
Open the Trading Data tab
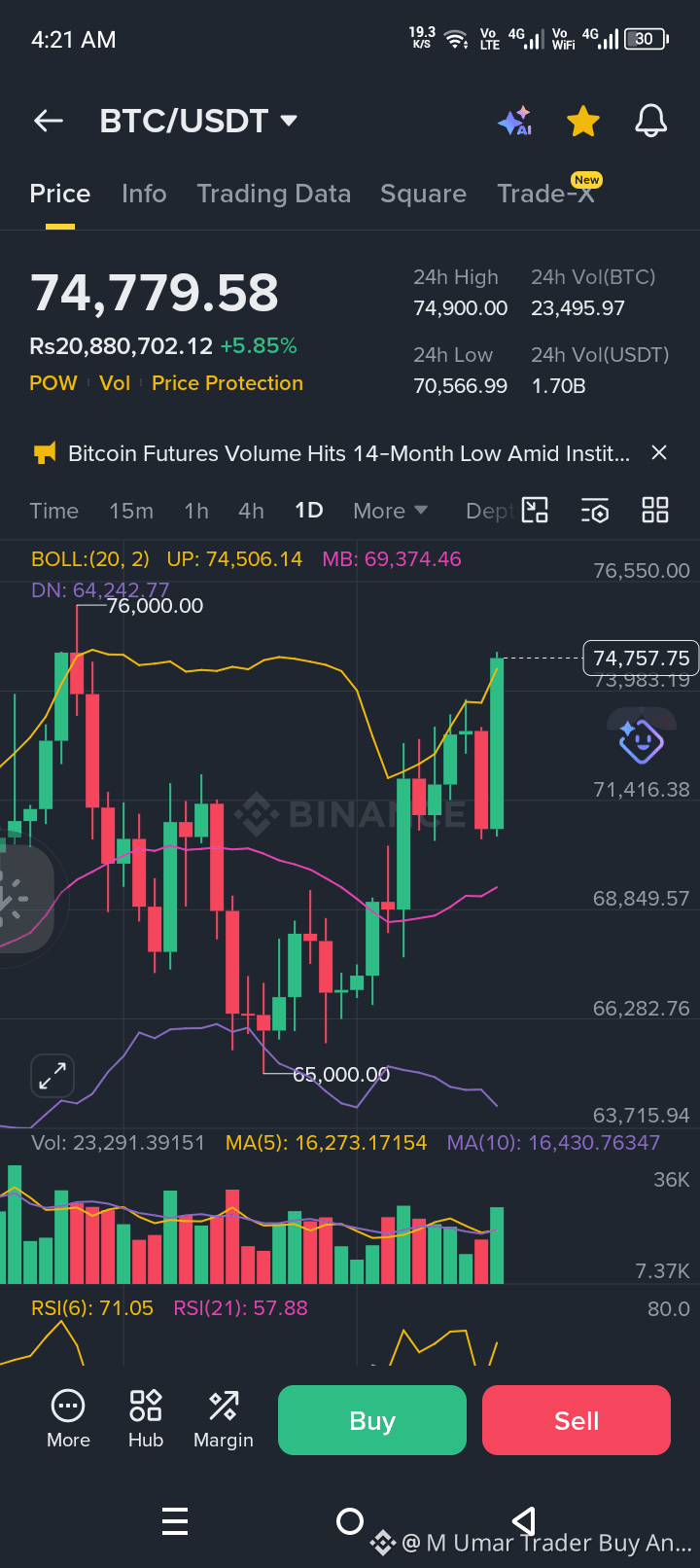274,194
